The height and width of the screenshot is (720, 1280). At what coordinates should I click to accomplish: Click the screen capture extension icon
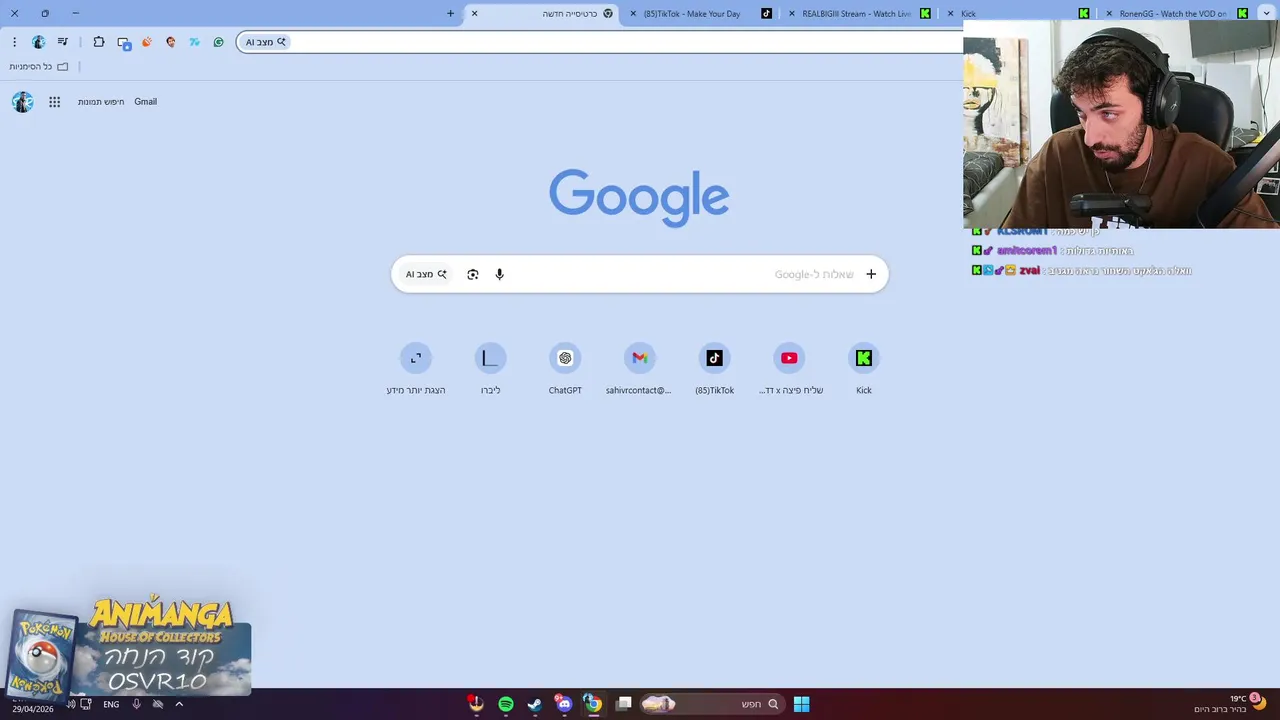tap(124, 43)
